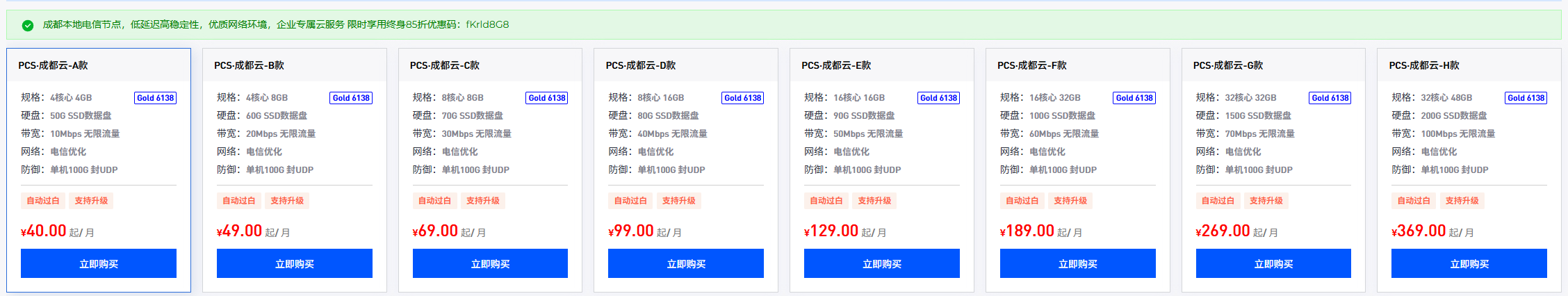
Task: Click the Gold 6138 badge on plan H
Action: tap(1526, 98)
